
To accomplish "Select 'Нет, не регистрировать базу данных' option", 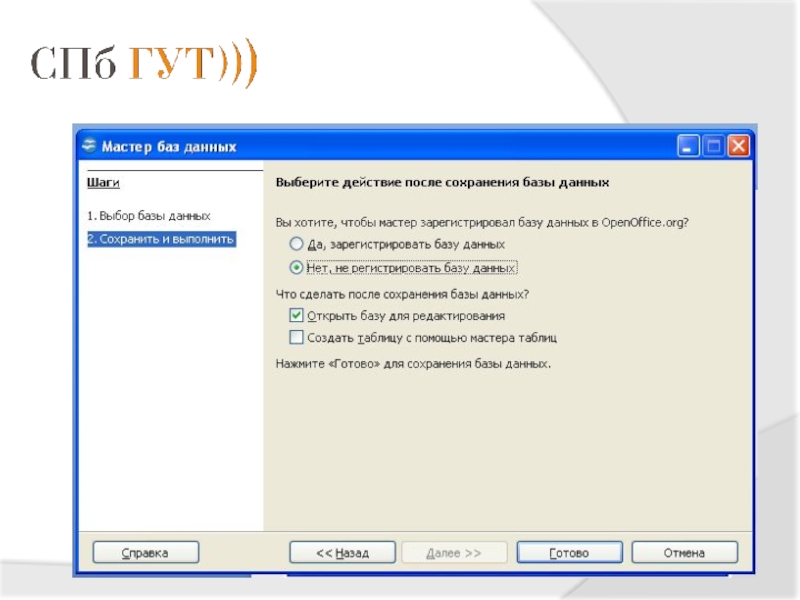I will coord(296,267).
